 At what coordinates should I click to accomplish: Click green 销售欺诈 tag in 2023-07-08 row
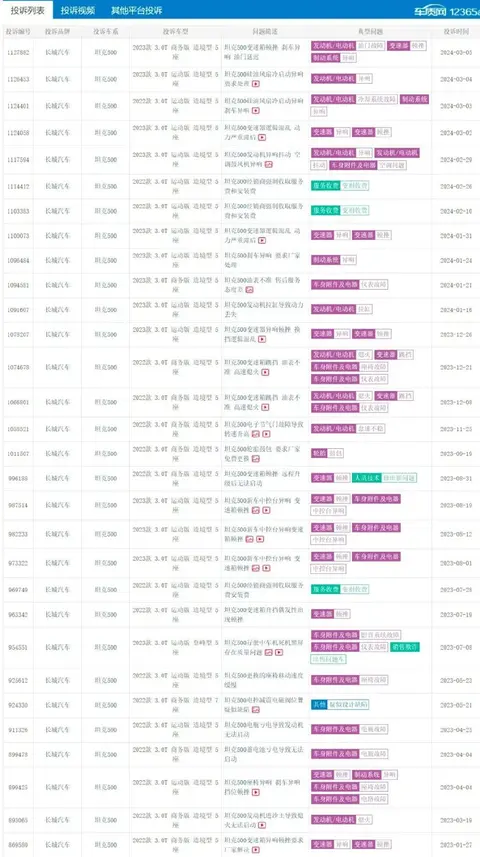[405, 647]
